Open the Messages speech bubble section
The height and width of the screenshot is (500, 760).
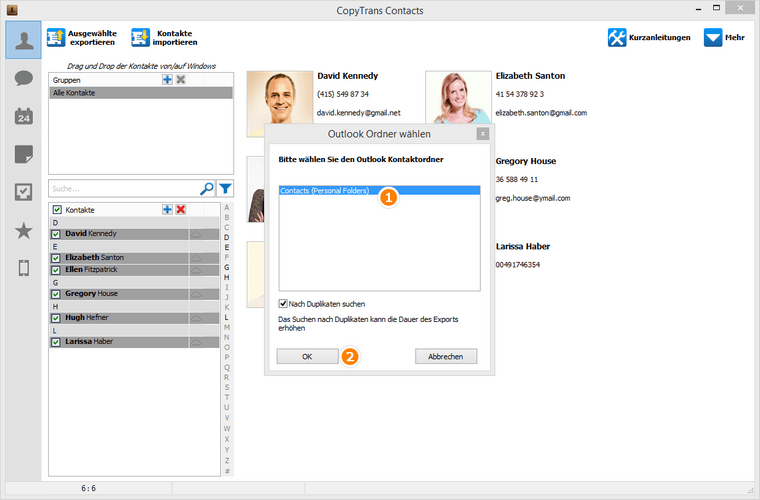click(24, 78)
